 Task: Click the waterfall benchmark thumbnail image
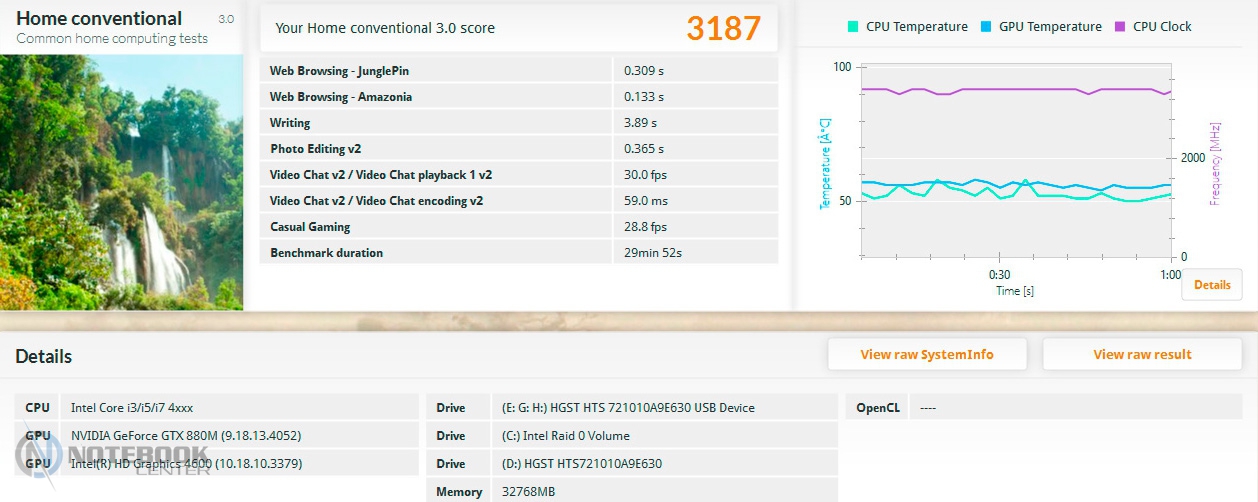pos(121,180)
